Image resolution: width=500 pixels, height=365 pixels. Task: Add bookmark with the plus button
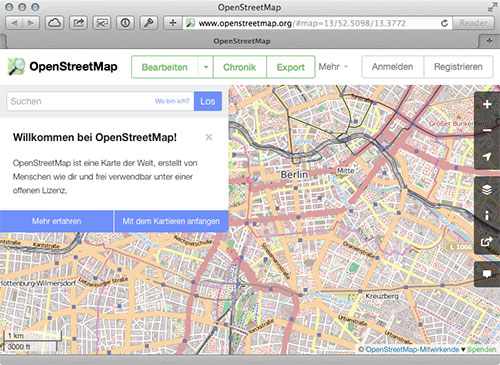pos(173,23)
